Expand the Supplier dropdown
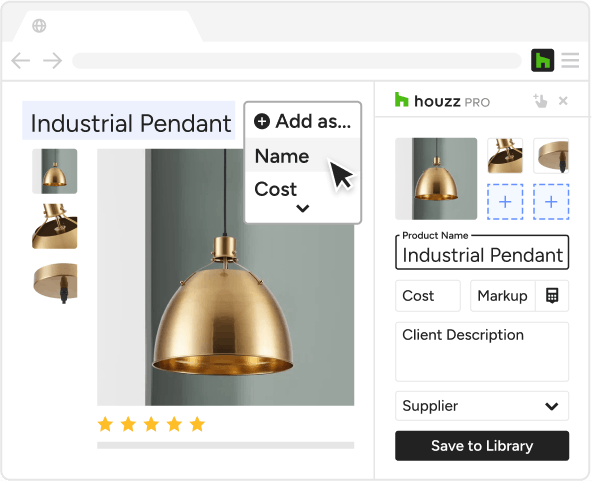The image size is (592, 481). click(x=482, y=406)
